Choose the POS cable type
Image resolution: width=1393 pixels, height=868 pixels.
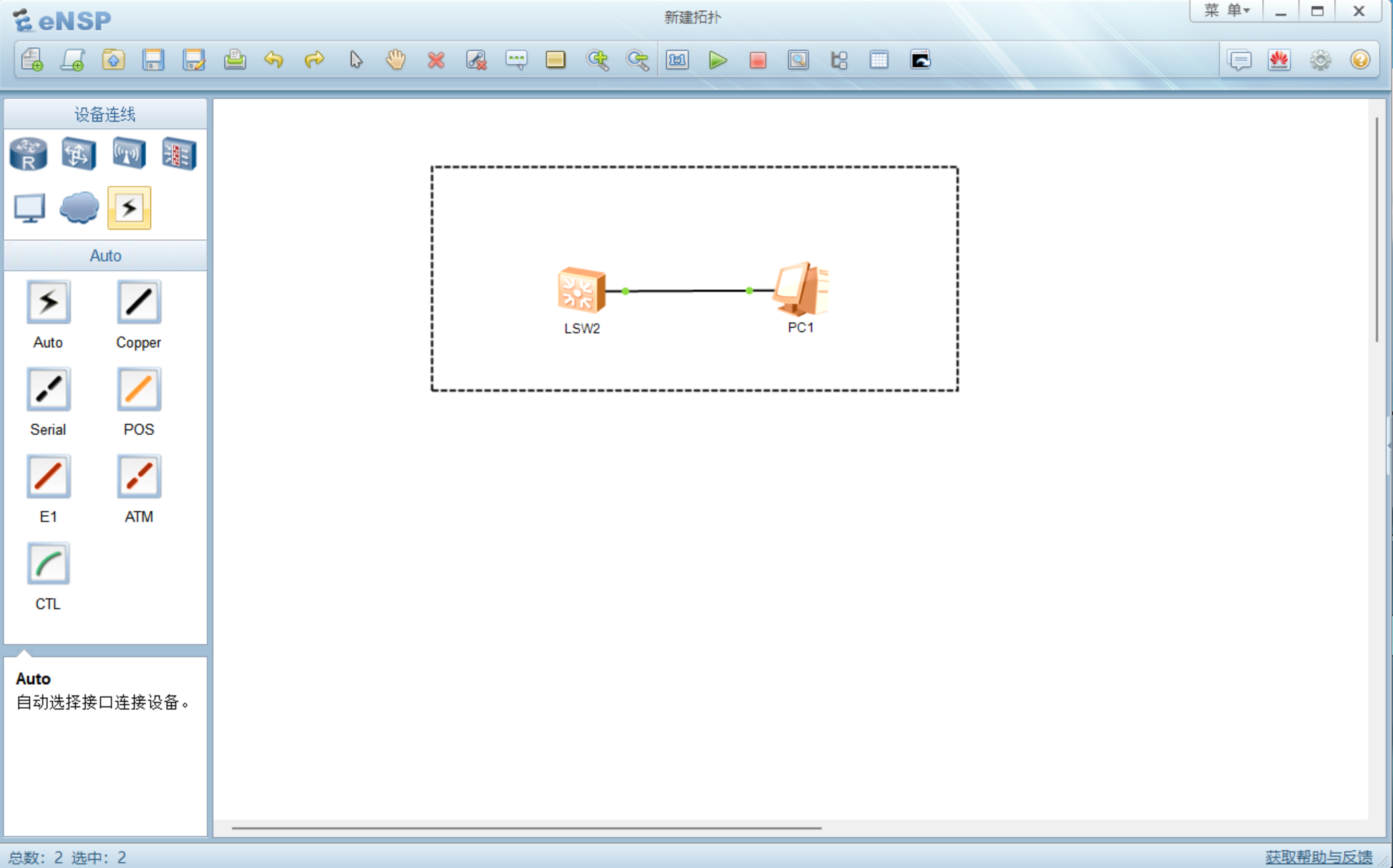(x=138, y=390)
